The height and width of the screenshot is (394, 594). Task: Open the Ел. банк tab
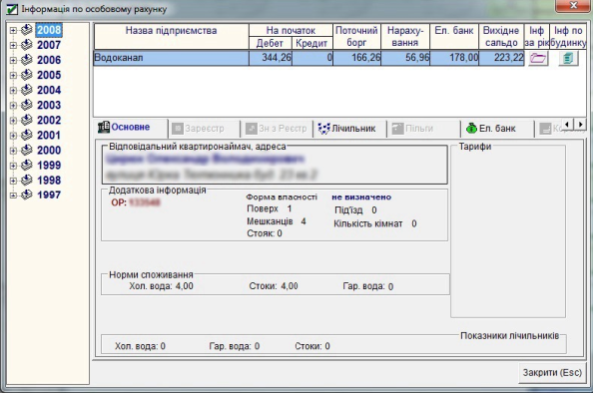coord(496,129)
